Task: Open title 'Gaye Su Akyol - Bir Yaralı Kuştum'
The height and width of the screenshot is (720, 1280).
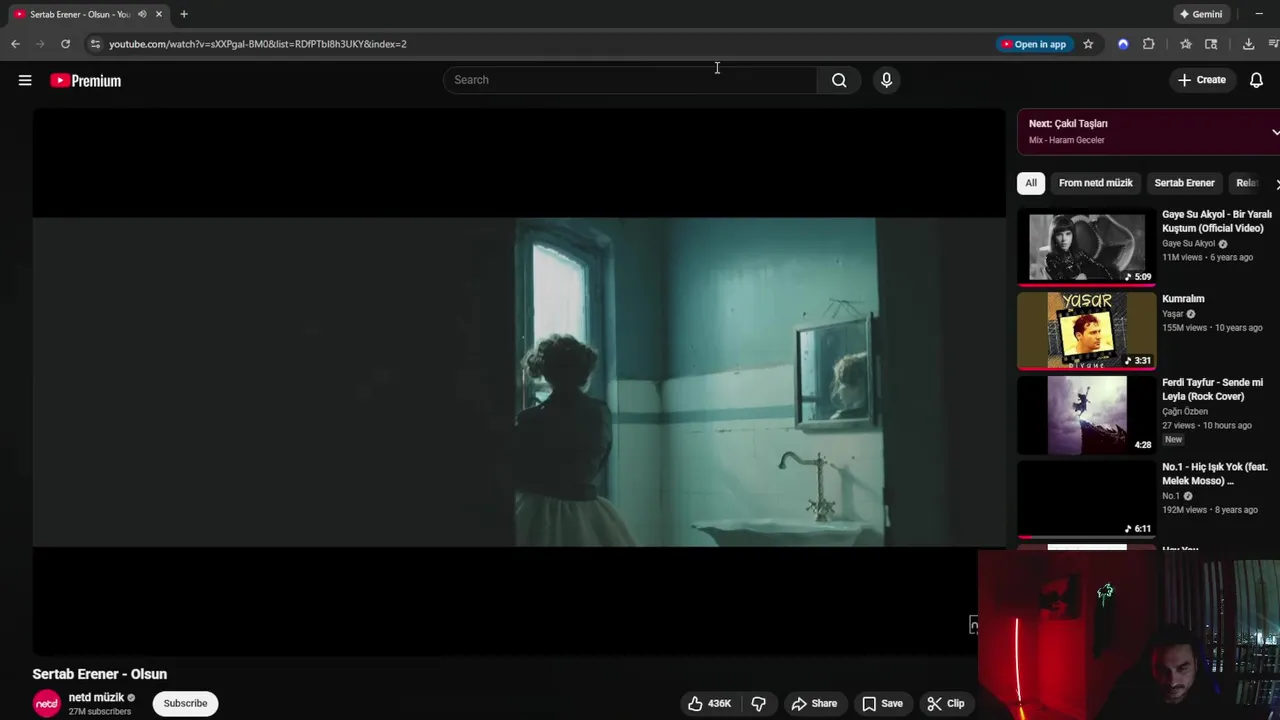Action: pos(1217,221)
